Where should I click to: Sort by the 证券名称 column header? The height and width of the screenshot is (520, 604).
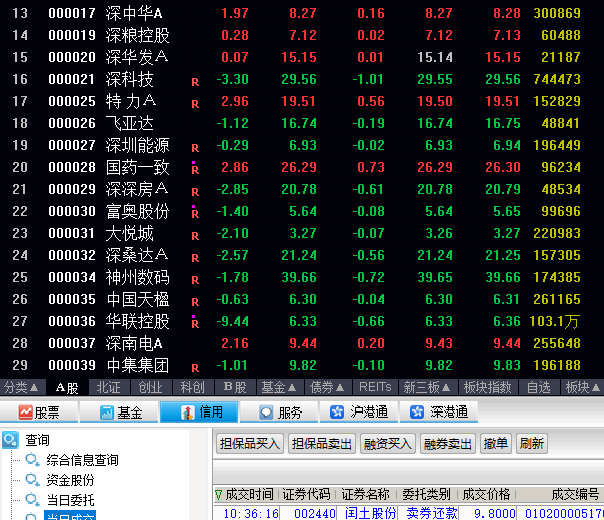(365, 494)
